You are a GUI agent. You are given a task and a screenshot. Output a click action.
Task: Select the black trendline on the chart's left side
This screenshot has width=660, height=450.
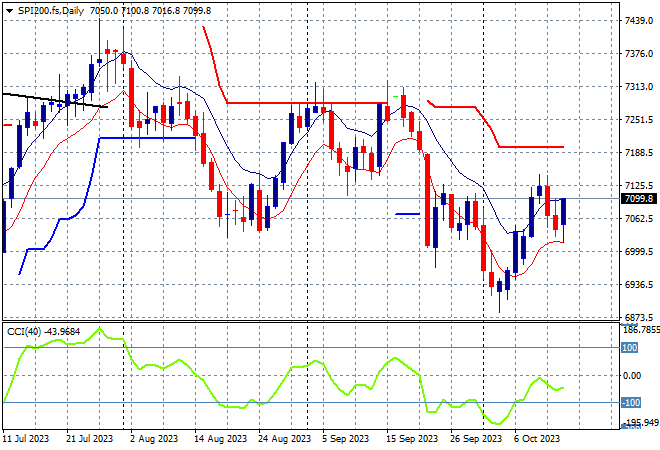[55, 100]
